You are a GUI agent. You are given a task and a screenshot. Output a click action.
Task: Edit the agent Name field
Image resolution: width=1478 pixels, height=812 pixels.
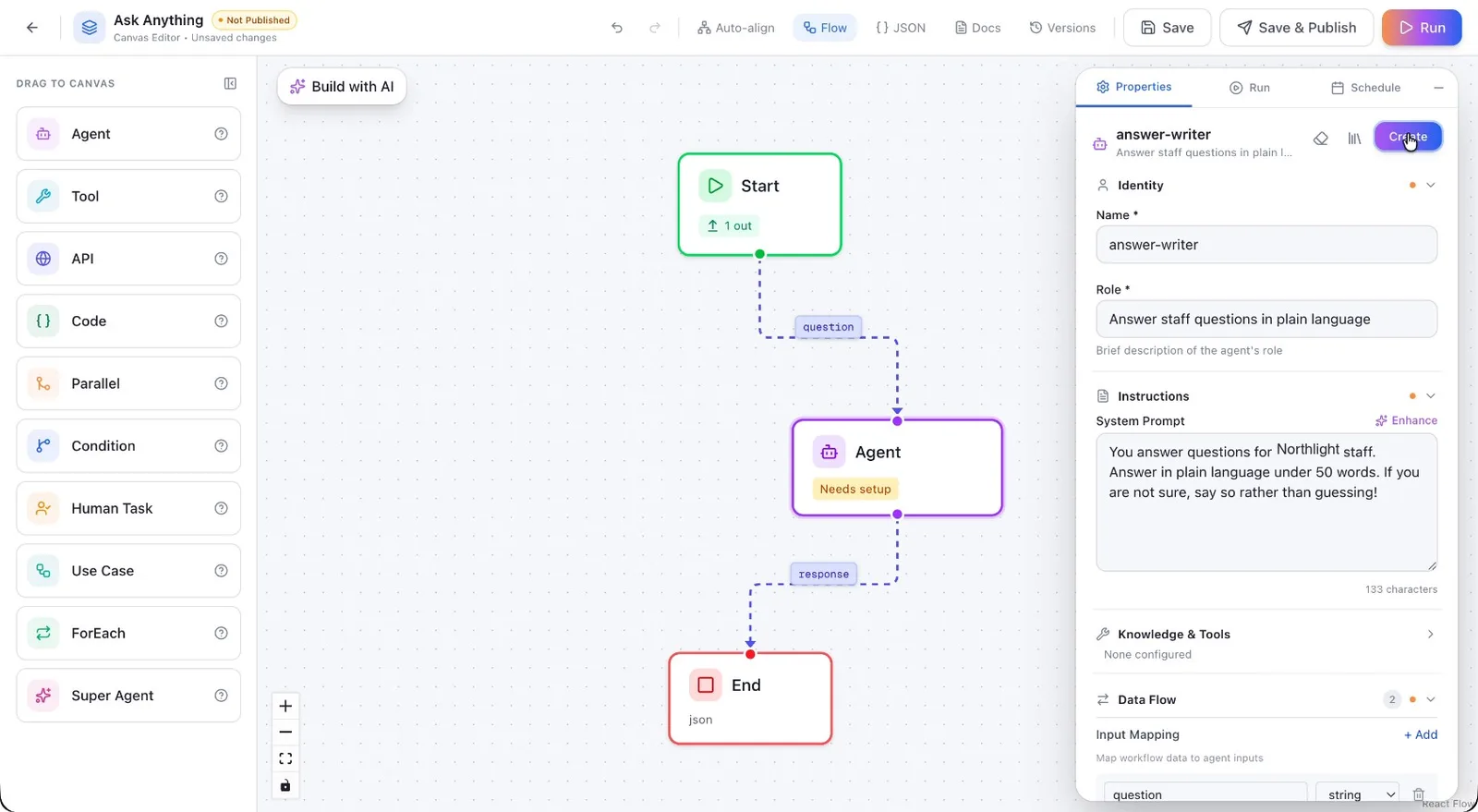click(1266, 245)
